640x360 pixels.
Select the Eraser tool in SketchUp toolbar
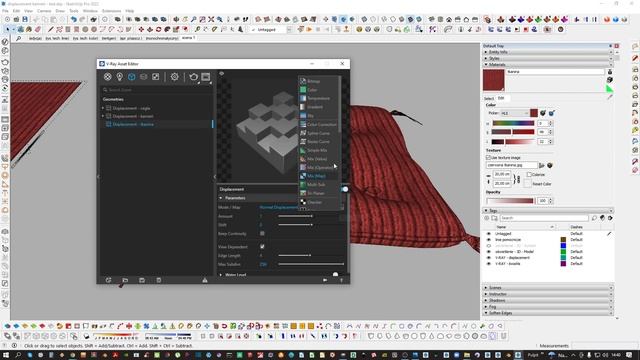(38, 29)
